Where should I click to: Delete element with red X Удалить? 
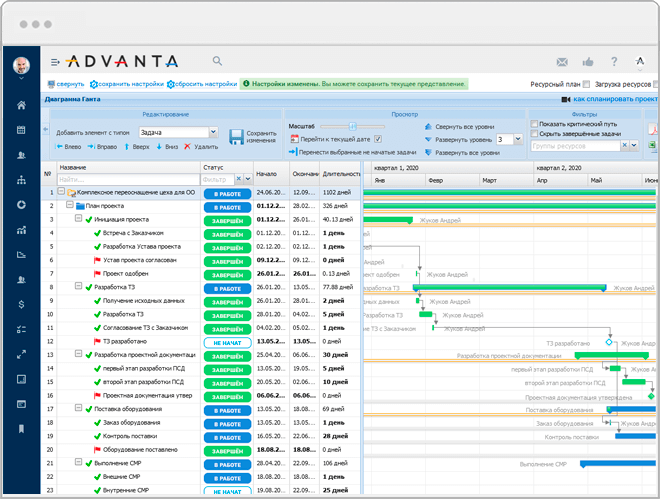click(x=201, y=146)
